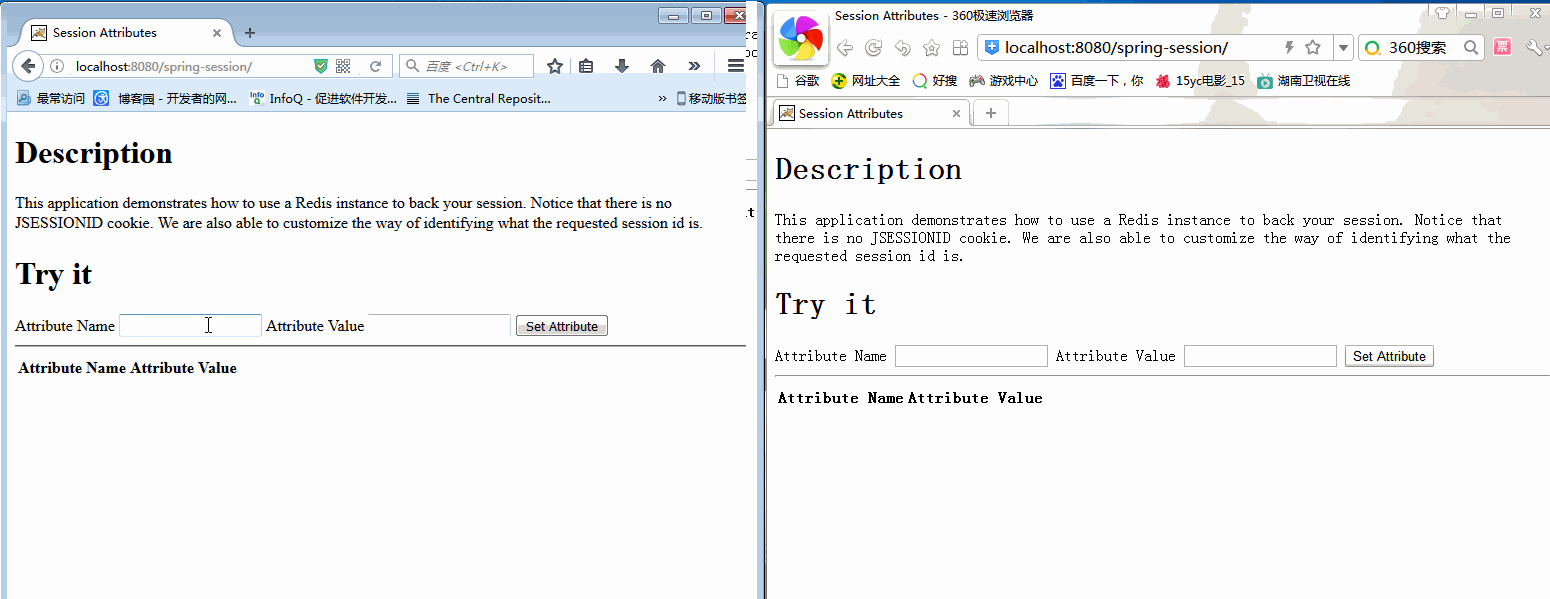Click the undo-close arrow in 360 browser
The width and height of the screenshot is (1550, 599).
click(902, 48)
